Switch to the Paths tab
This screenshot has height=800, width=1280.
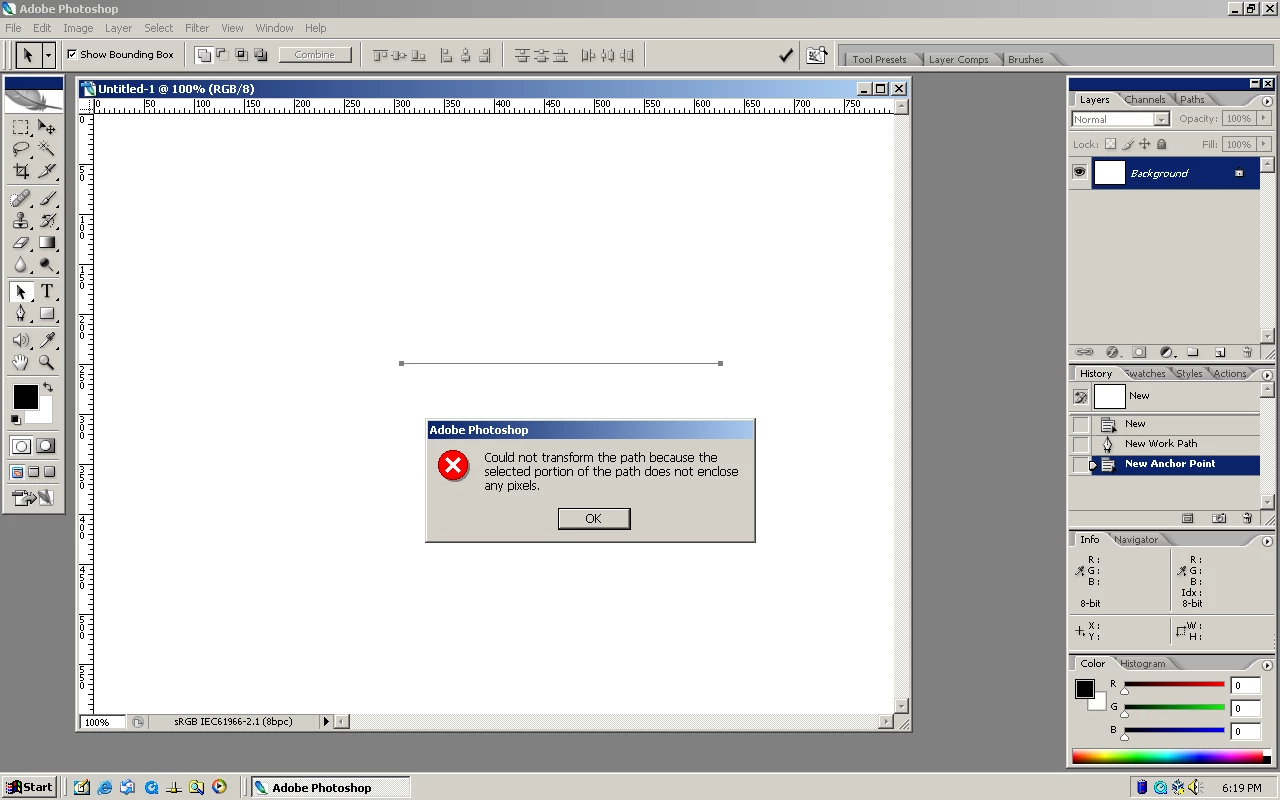click(1192, 100)
